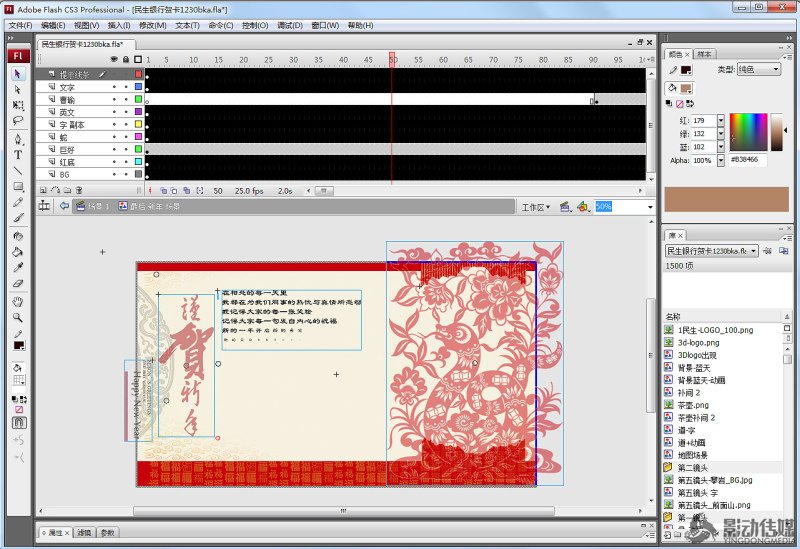Screen dimensions: 800x549
Task: Toggle lock dot of 英文 layer
Action: 126,112
